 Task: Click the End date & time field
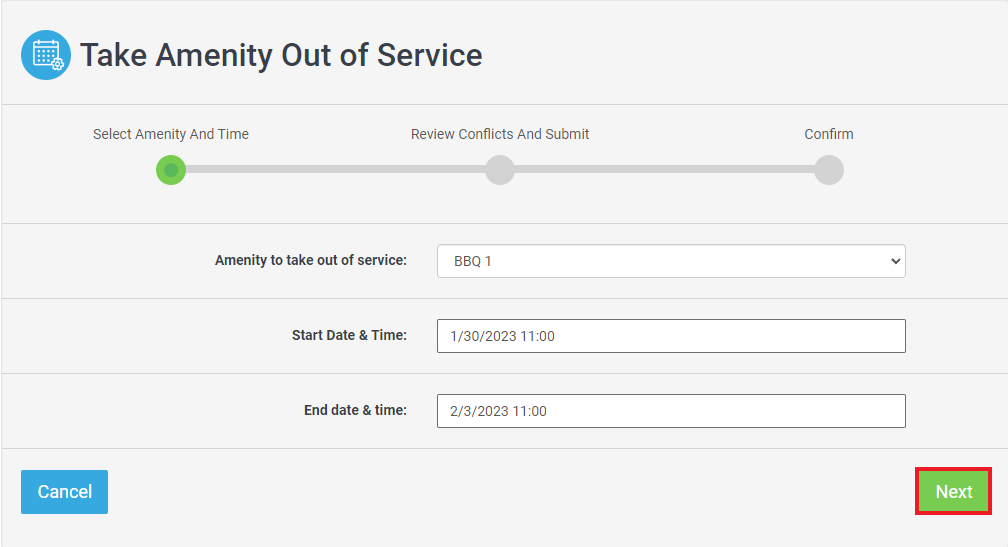[671, 411]
